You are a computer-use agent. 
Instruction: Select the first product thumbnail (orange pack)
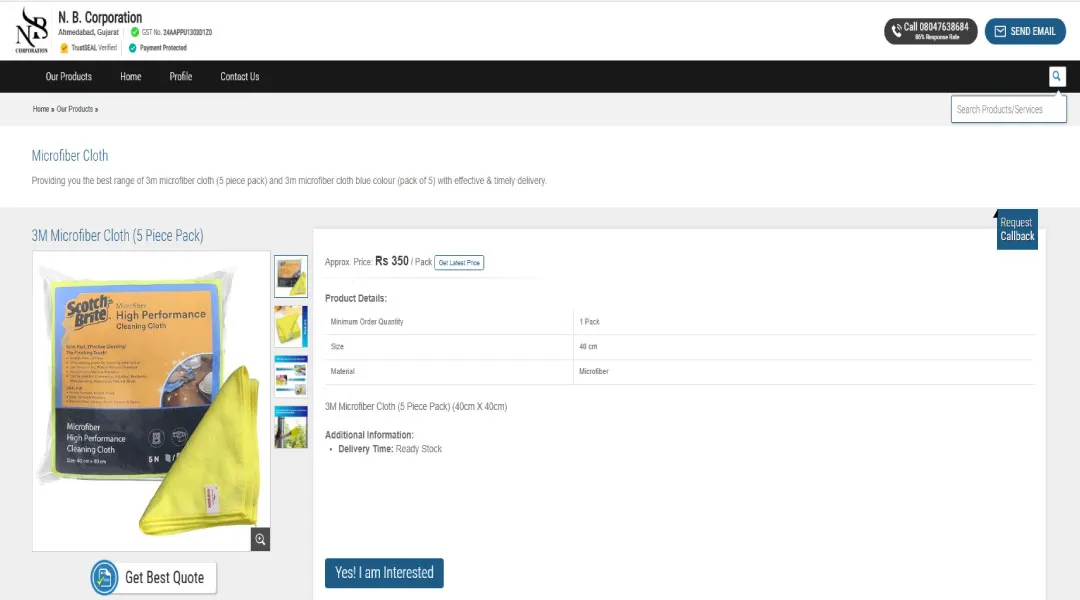tap(291, 276)
